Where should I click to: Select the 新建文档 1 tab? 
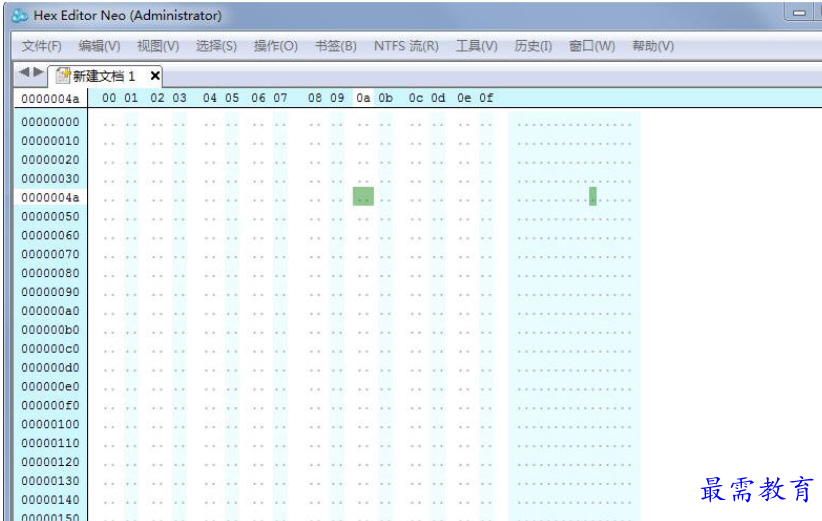pos(104,77)
